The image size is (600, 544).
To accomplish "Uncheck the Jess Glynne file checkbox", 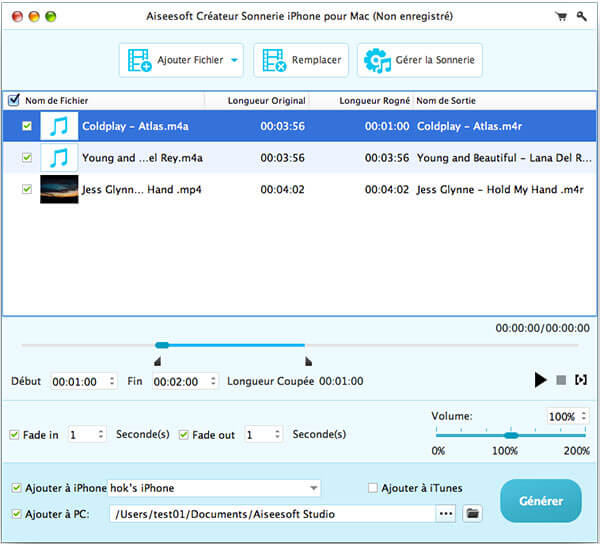I will 27,188.
